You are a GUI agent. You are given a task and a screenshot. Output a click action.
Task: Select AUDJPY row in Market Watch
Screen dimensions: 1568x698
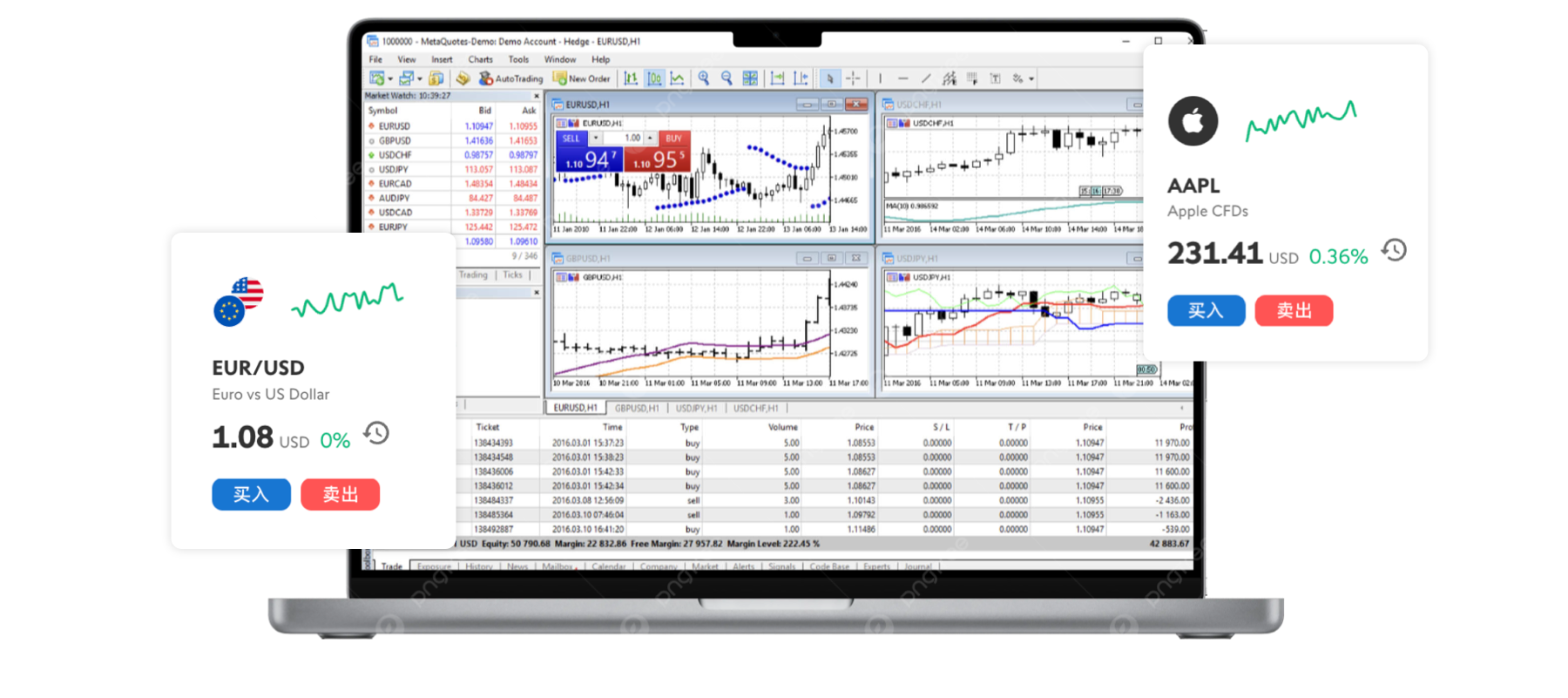click(x=452, y=198)
